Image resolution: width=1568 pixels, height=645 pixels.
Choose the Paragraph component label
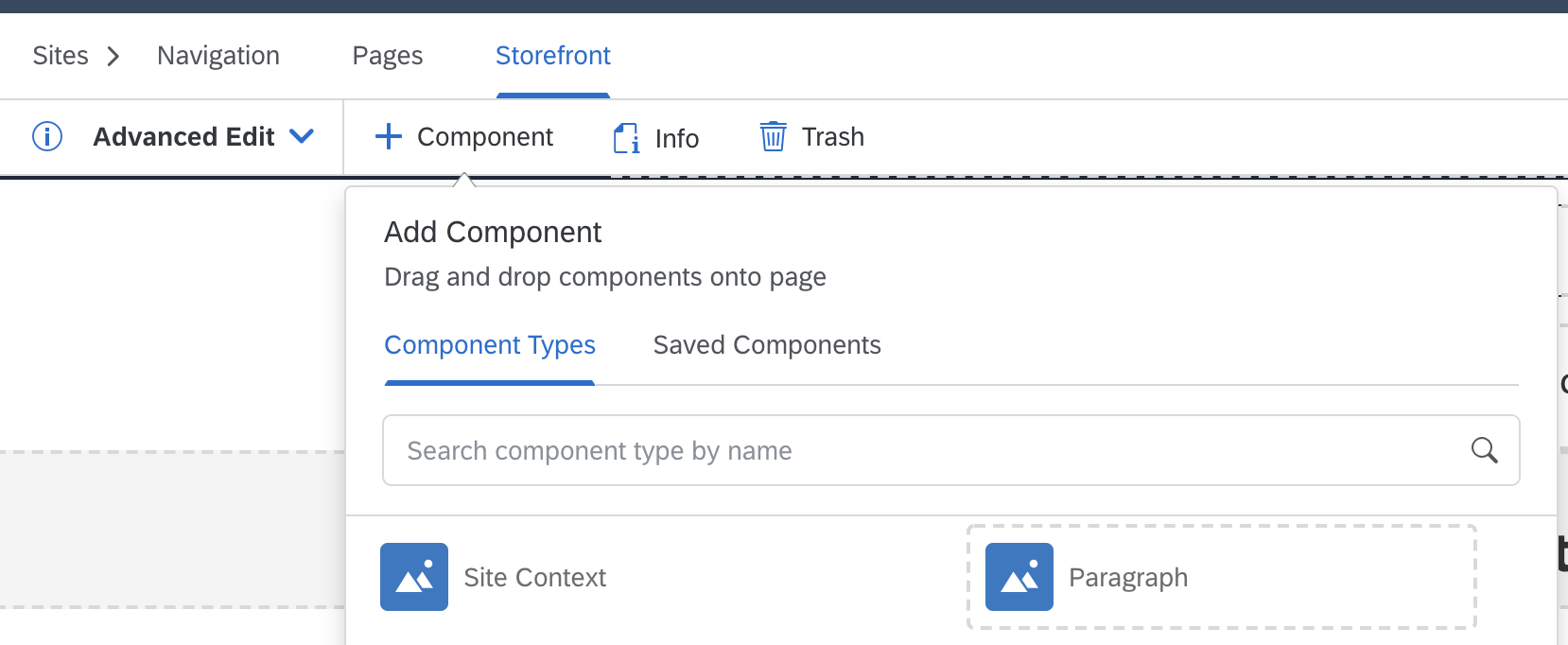1128,577
